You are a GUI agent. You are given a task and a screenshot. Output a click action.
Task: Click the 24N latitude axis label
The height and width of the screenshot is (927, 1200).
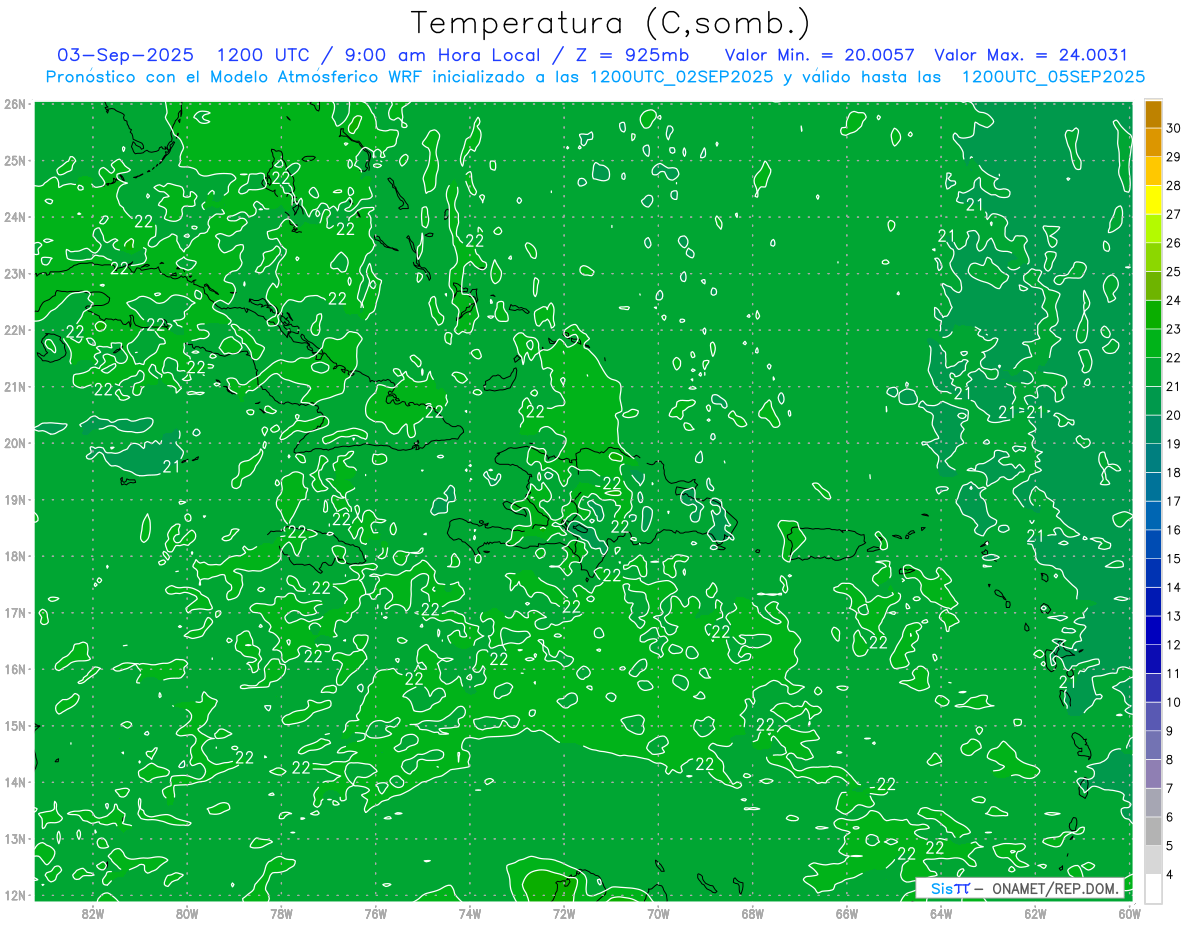15,217
